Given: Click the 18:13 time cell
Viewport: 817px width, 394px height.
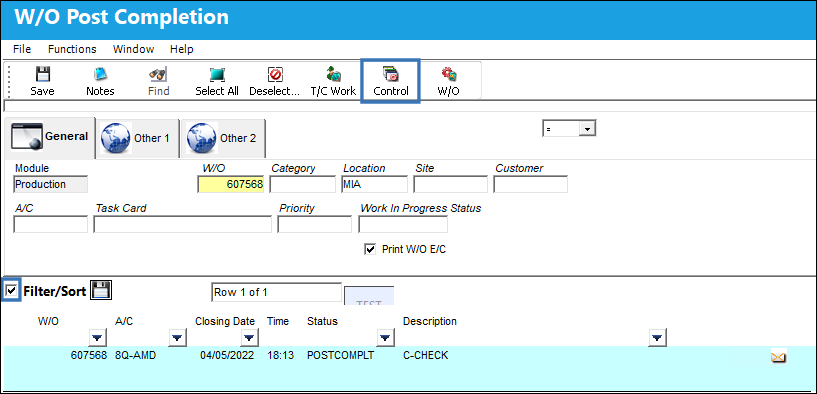Looking at the screenshot, I should tap(280, 356).
